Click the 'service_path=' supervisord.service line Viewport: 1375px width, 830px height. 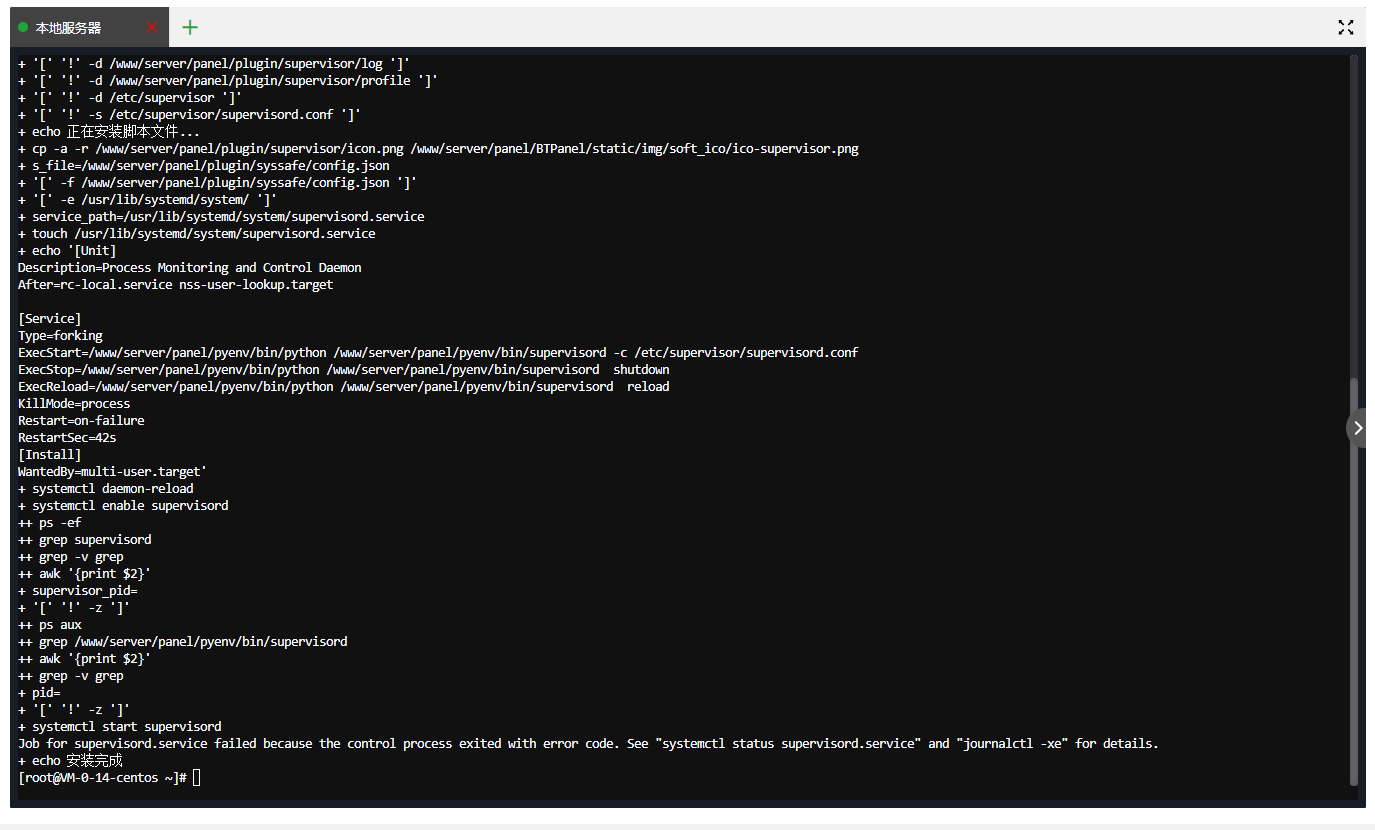pos(221,217)
